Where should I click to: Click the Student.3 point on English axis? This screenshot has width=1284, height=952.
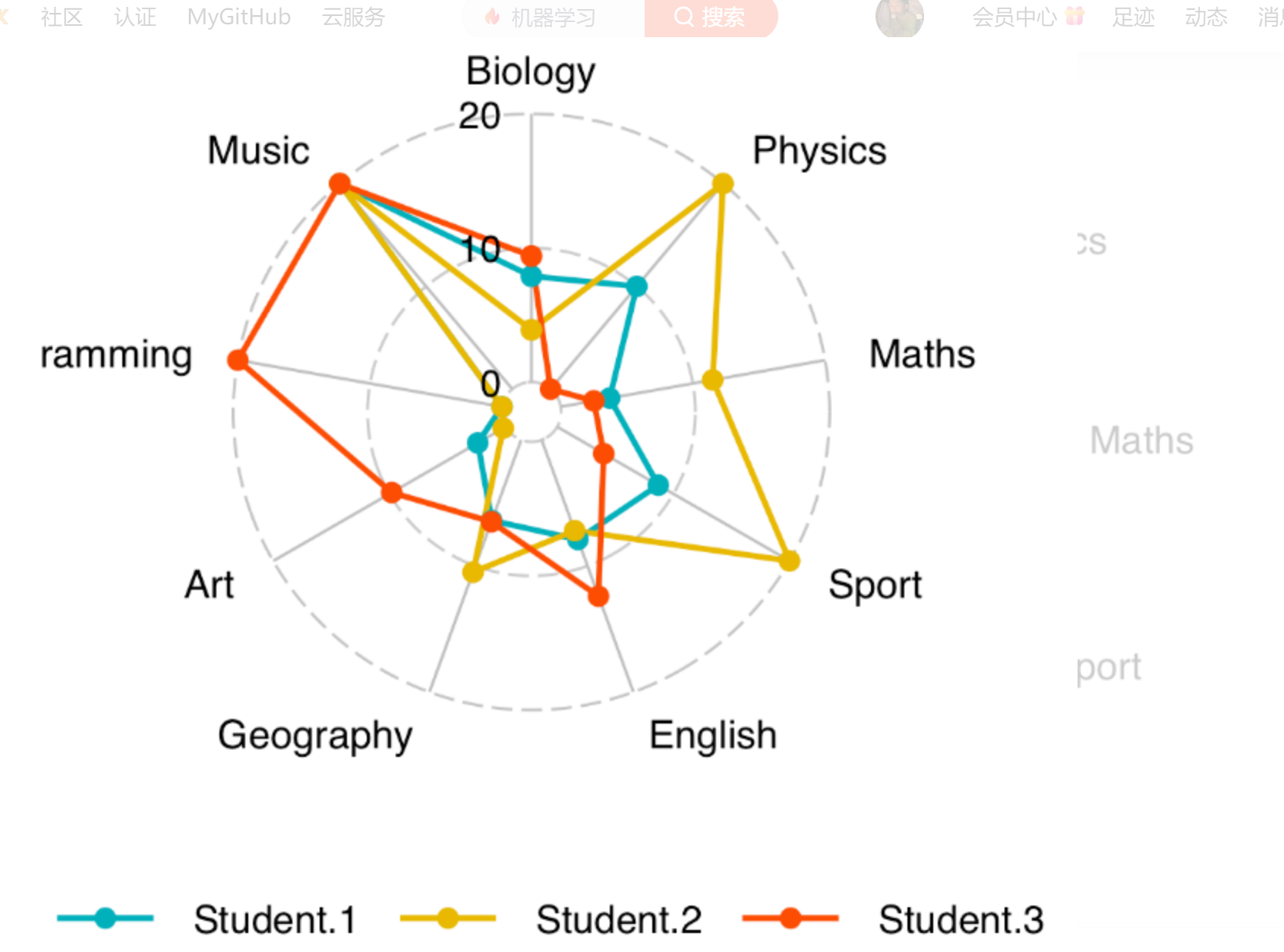[x=598, y=596]
